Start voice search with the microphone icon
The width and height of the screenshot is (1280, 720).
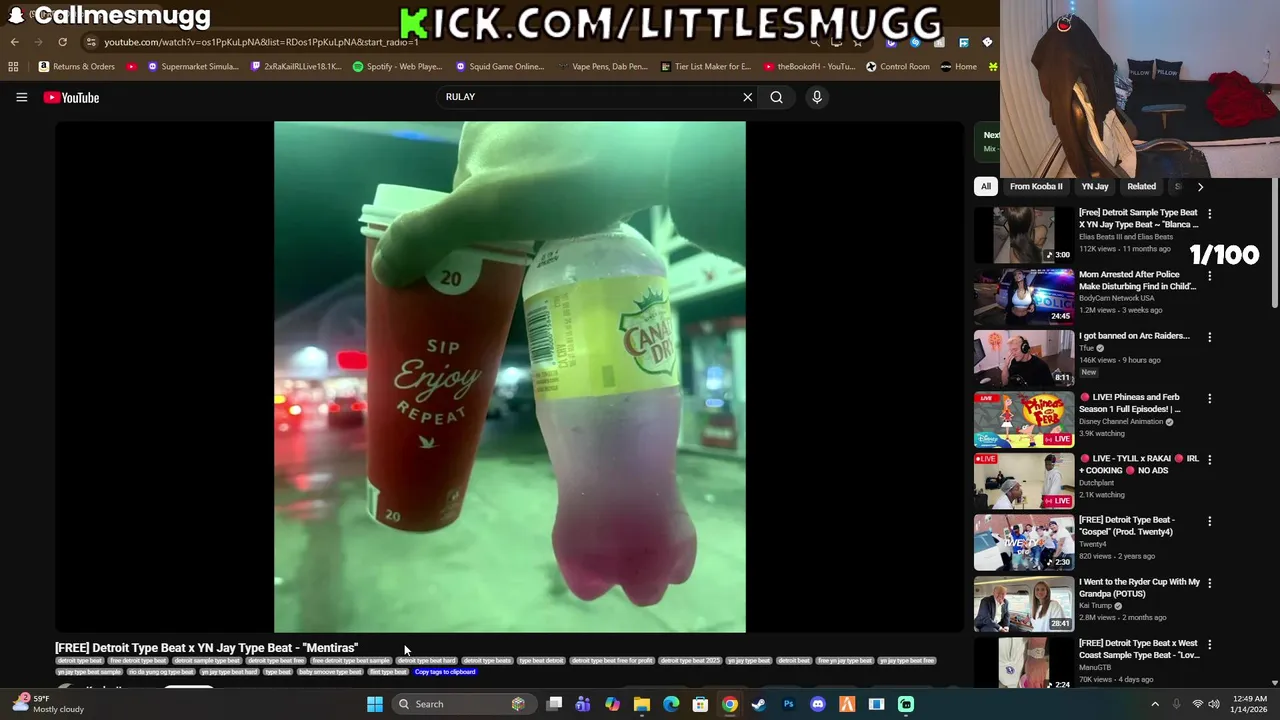[817, 97]
